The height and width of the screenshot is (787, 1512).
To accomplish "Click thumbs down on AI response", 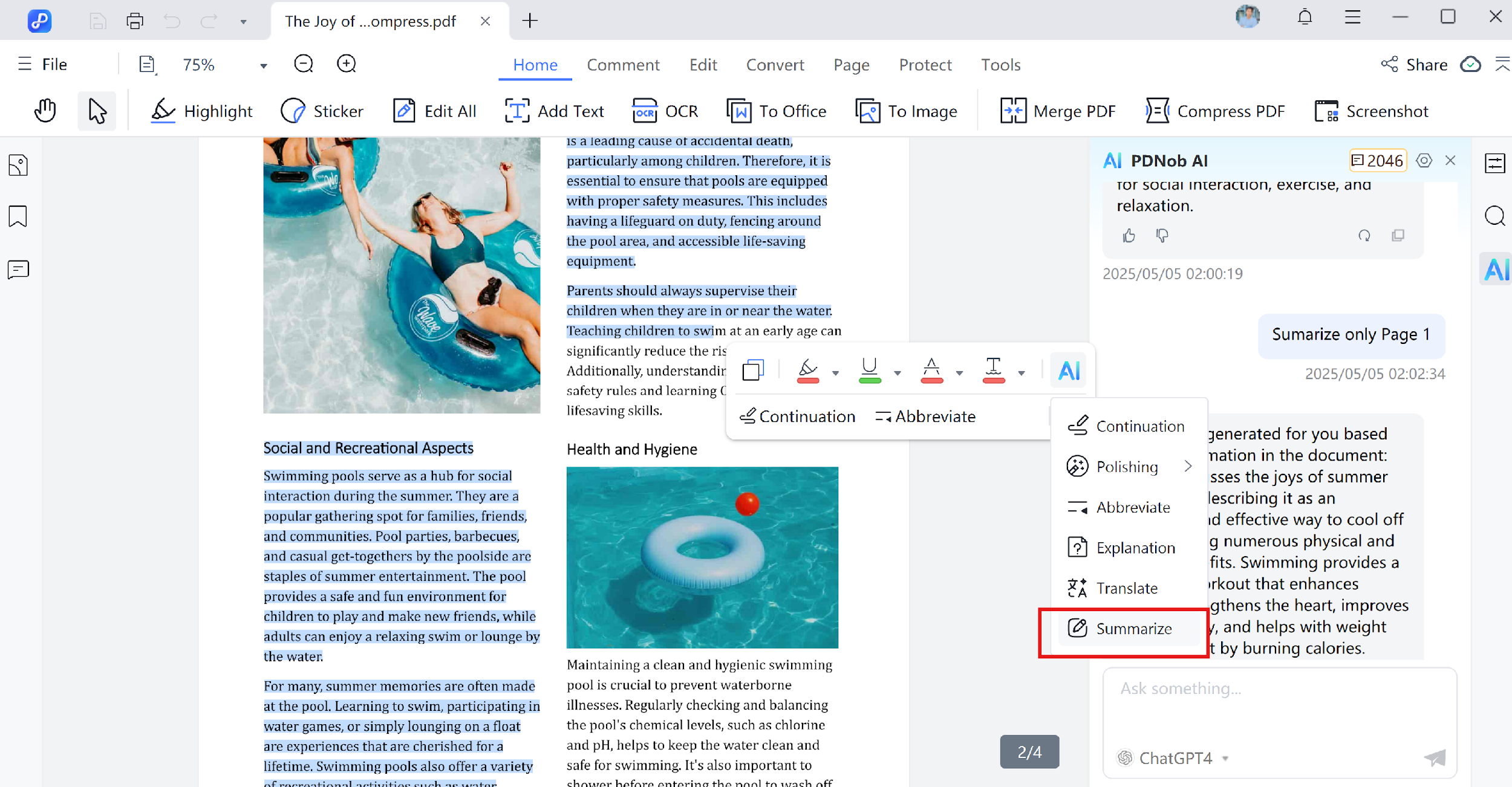I will click(x=1162, y=236).
